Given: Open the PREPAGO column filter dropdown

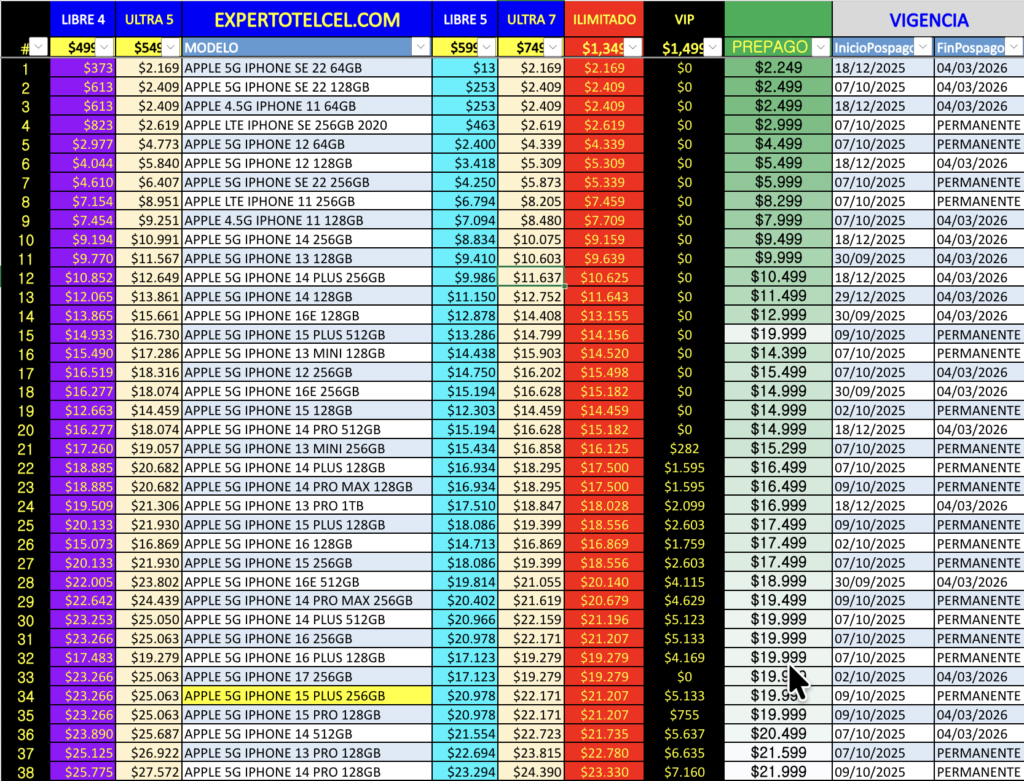Looking at the screenshot, I should (x=819, y=47).
